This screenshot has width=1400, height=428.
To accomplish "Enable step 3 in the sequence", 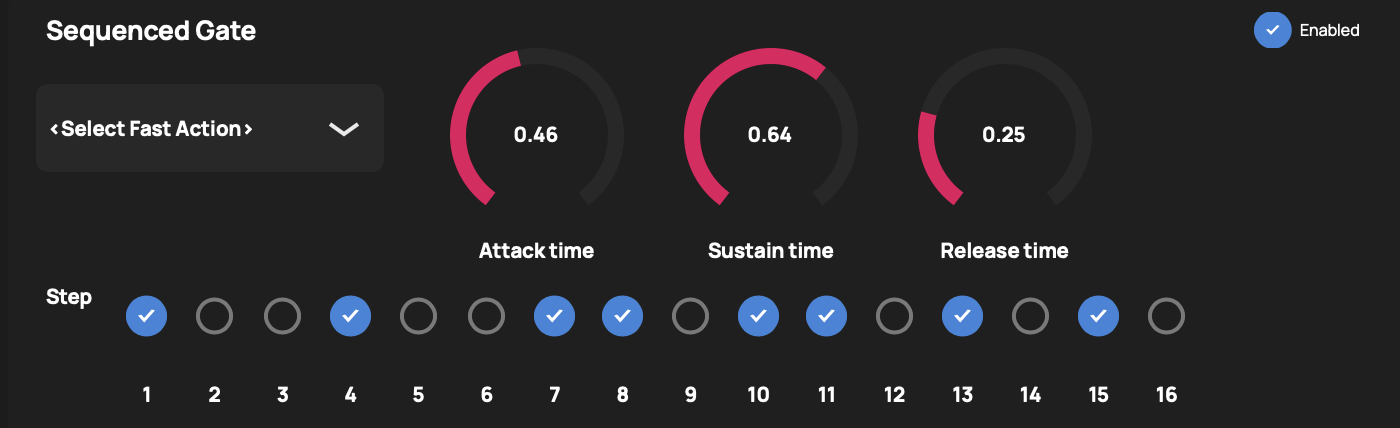I will click(282, 317).
